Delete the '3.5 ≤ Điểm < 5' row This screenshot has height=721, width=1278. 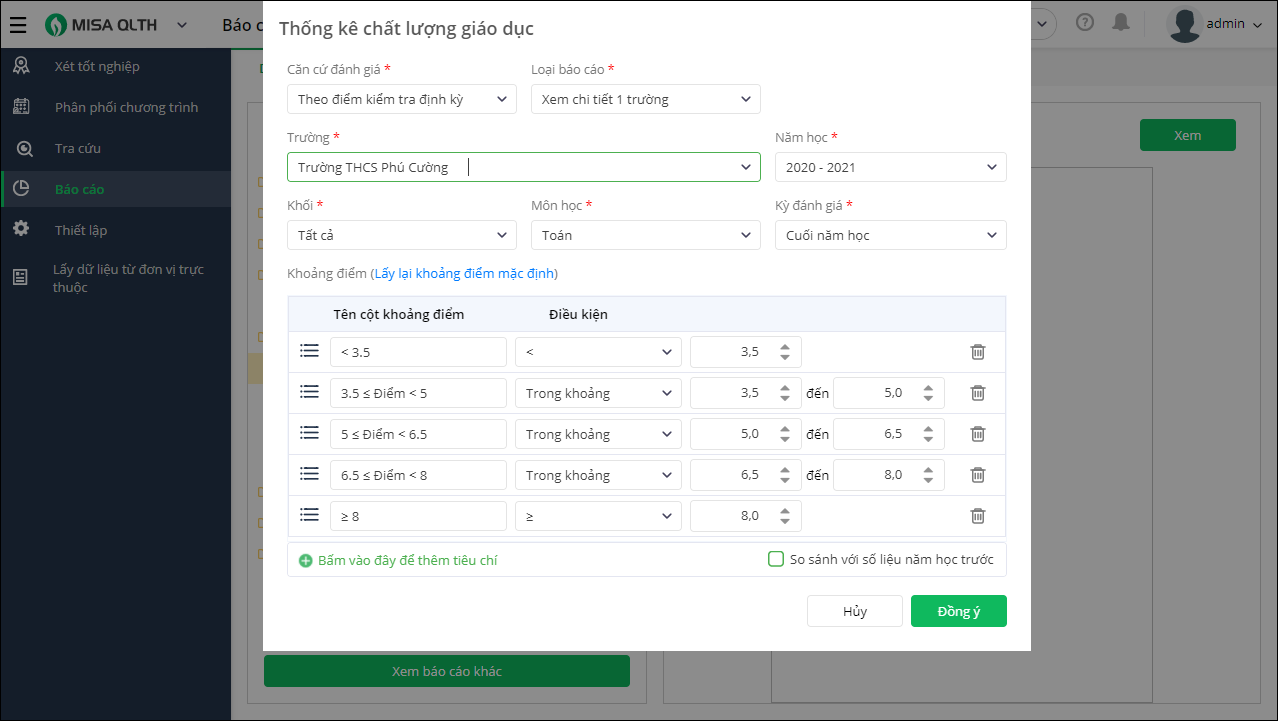(978, 393)
